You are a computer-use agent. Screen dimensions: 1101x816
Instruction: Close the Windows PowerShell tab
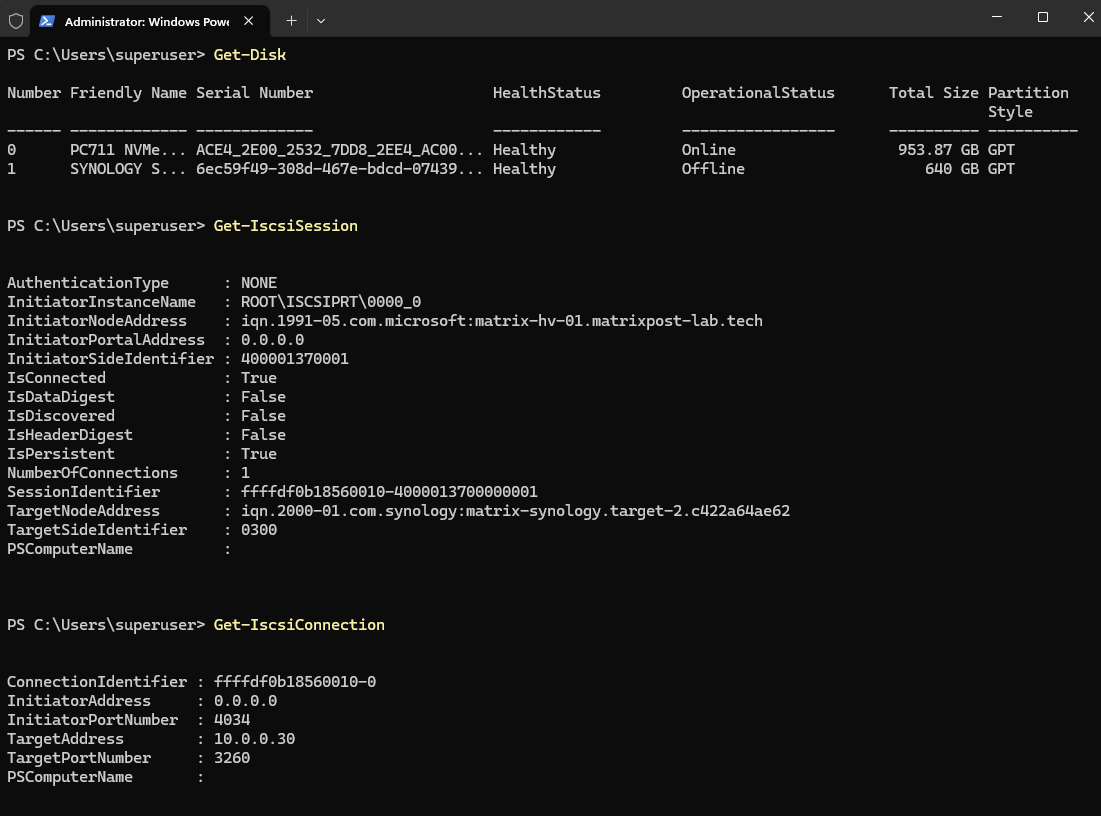point(249,21)
